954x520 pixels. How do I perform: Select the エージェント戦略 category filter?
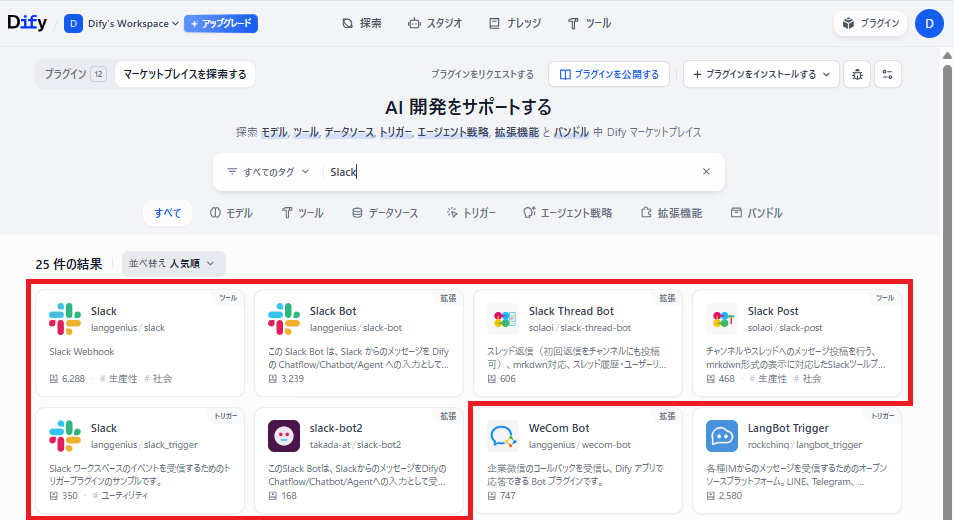pos(567,213)
